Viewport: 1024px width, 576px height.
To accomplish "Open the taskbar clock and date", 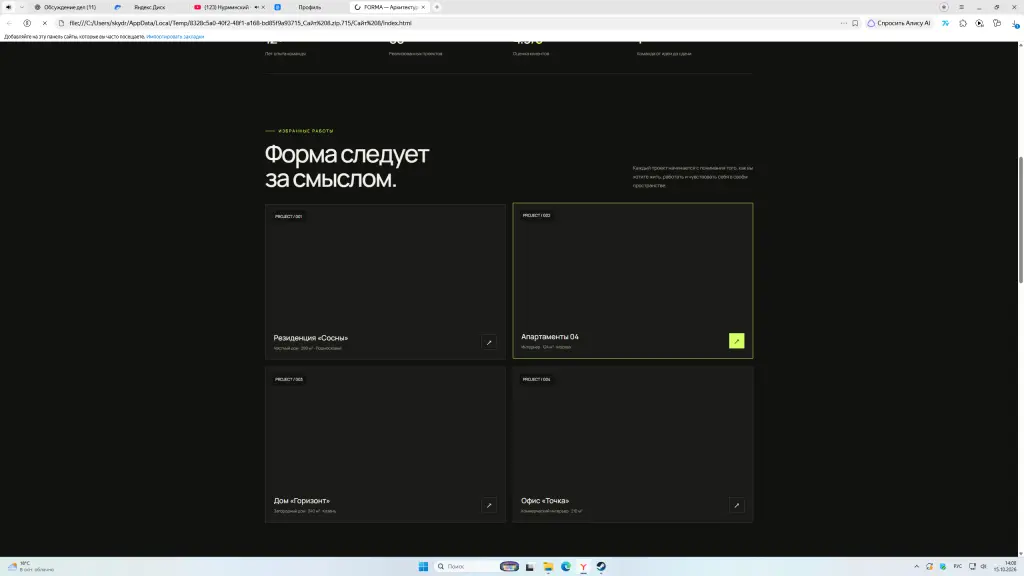I will click(1006, 566).
